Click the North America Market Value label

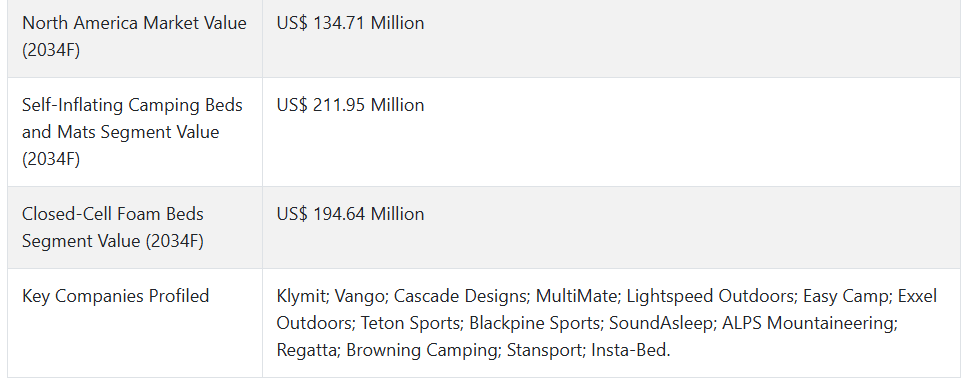coord(134,36)
